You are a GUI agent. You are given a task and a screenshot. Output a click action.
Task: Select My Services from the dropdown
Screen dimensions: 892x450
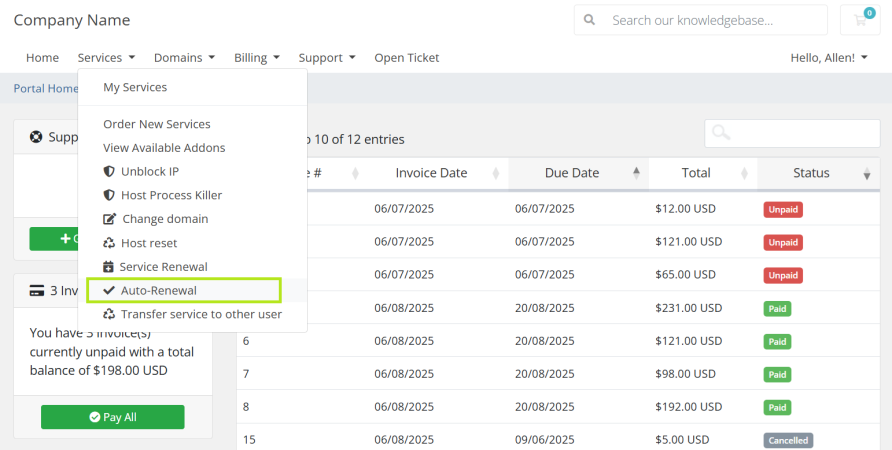click(x=135, y=87)
